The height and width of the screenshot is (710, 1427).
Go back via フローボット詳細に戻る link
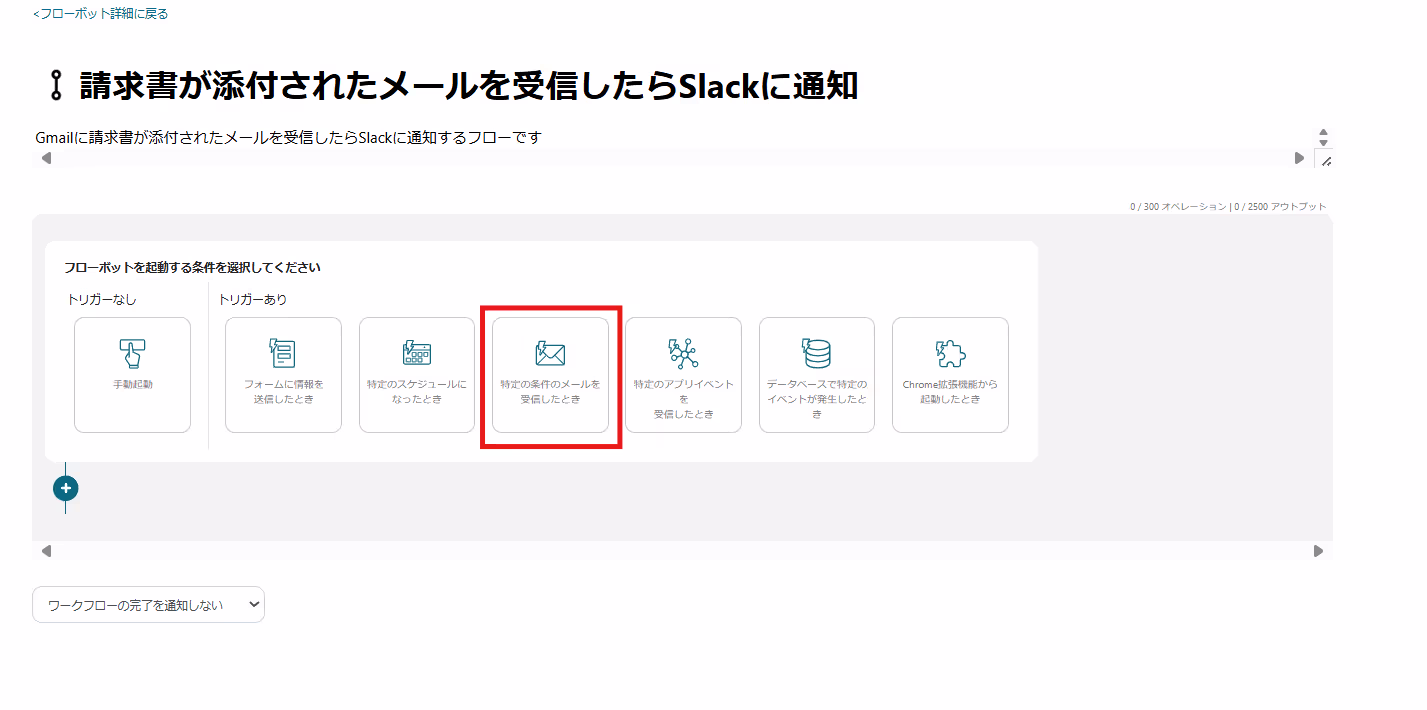[x=101, y=14]
